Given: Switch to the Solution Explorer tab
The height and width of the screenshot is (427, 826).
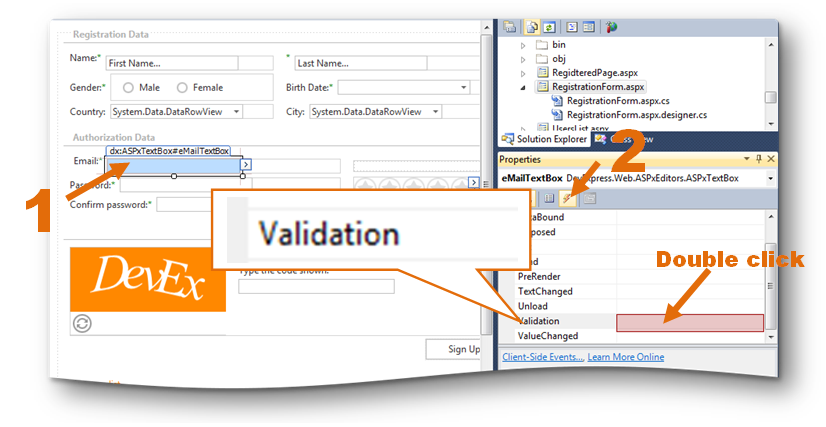Looking at the screenshot, I should 545,139.
